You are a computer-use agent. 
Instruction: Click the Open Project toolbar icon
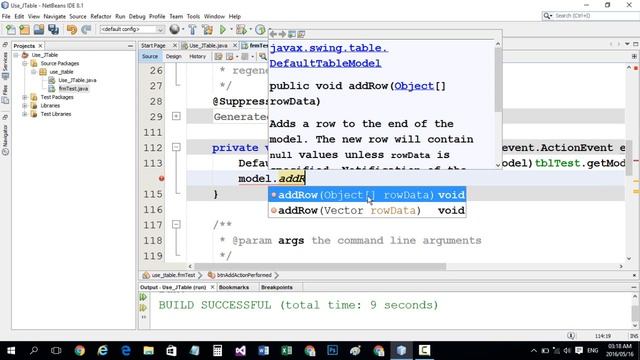[39, 29]
